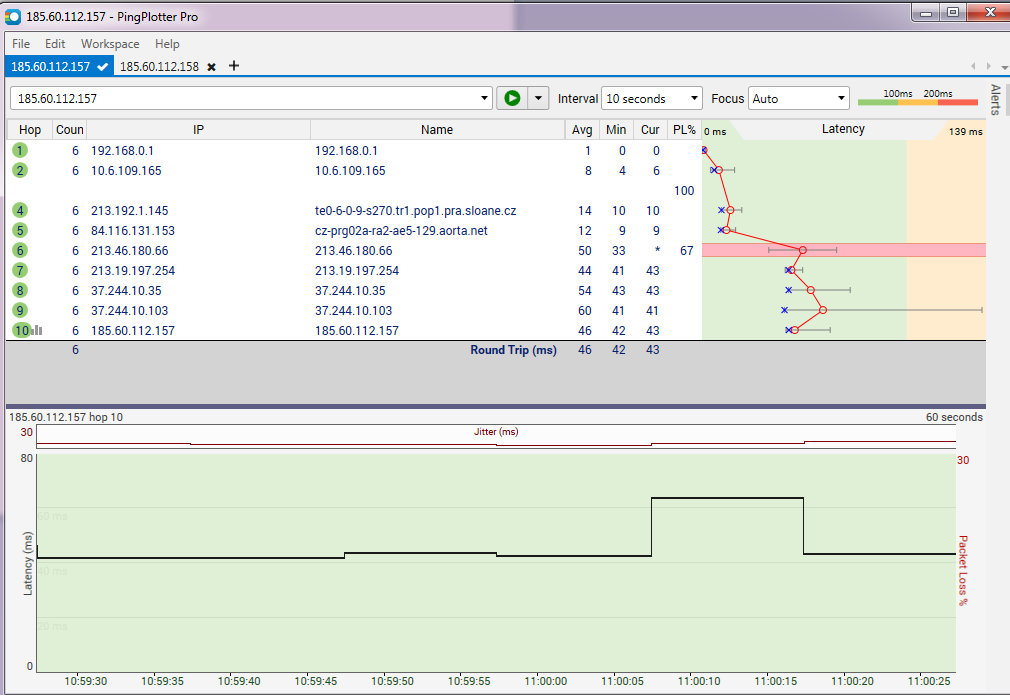Sort by the PL% column header
The height and width of the screenshot is (700, 1010).
(x=684, y=130)
